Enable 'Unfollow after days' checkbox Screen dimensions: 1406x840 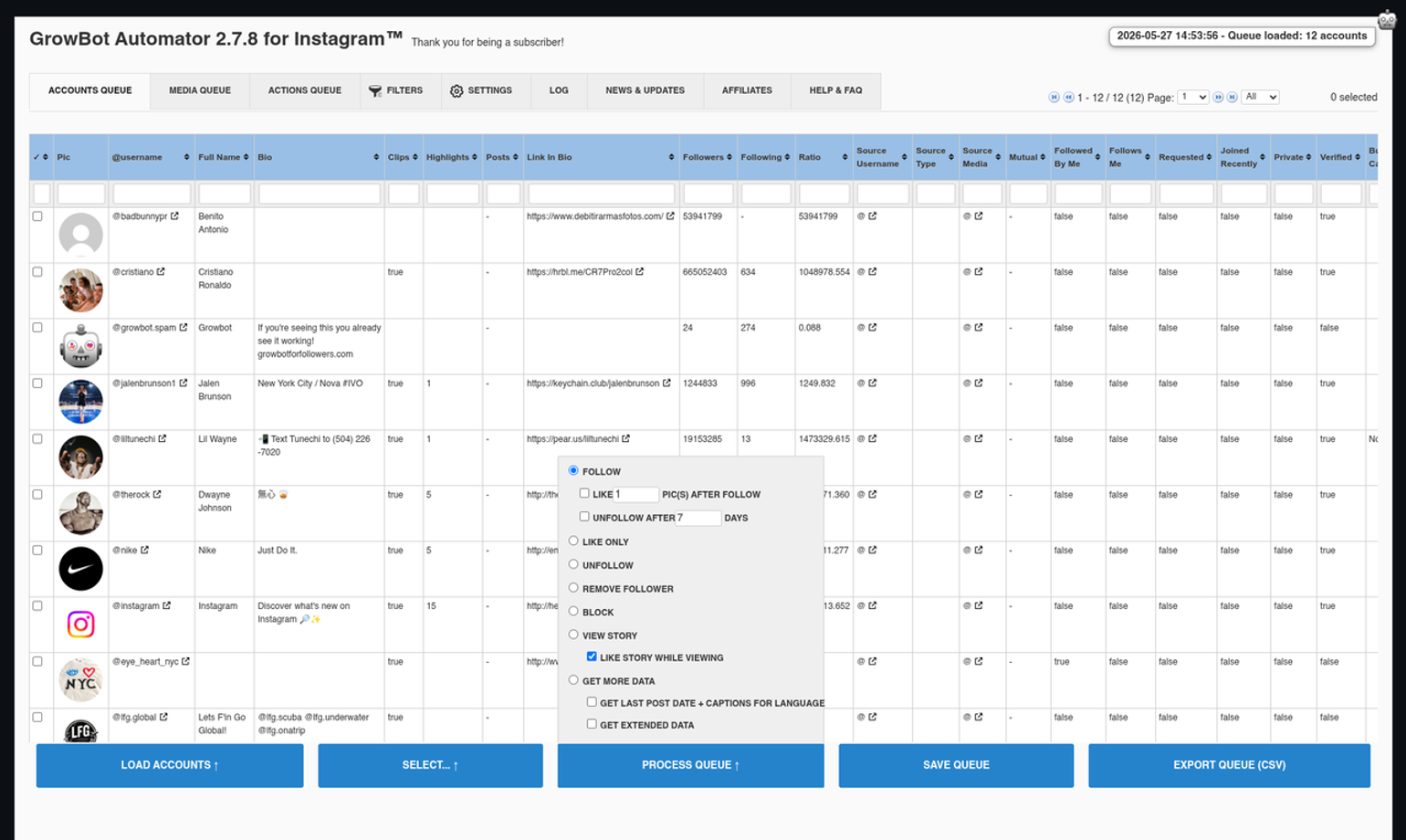tap(584, 517)
